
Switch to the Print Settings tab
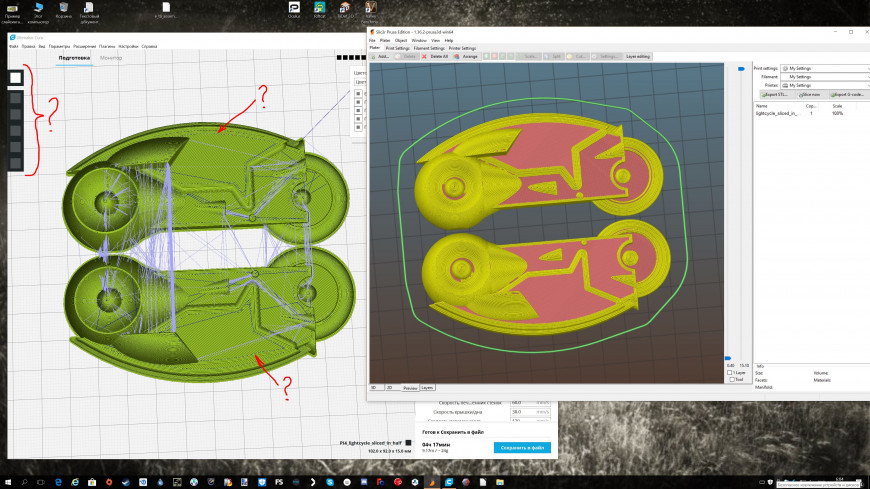tap(397, 48)
